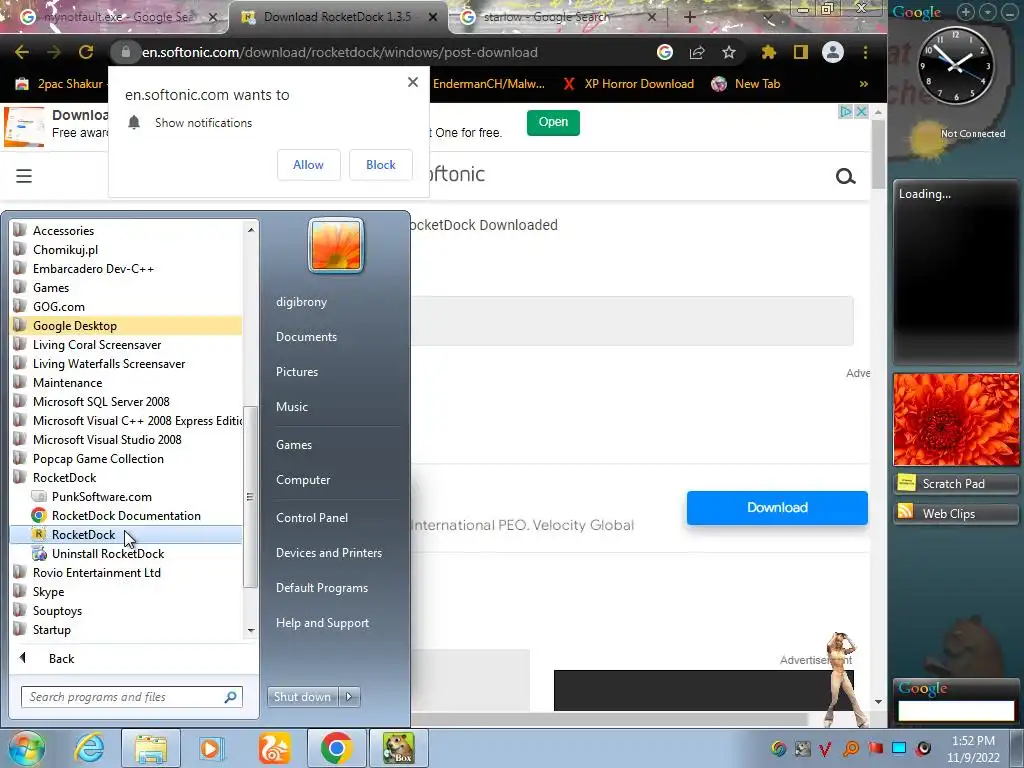Click the Start menu list scroll up arrow
1024x768 pixels.
pos(251,230)
